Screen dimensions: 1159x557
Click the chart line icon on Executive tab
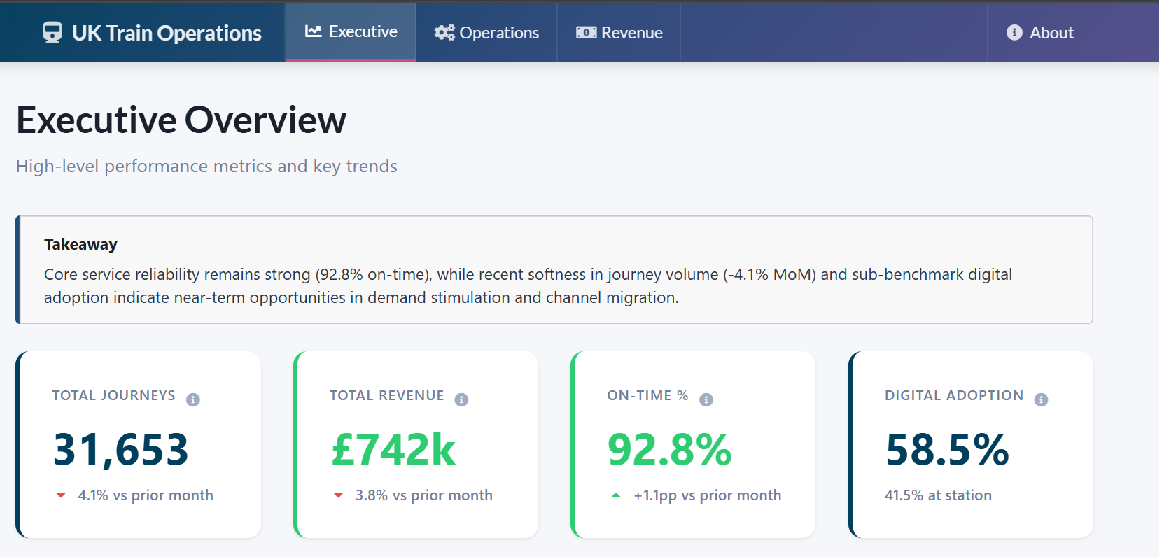(313, 32)
